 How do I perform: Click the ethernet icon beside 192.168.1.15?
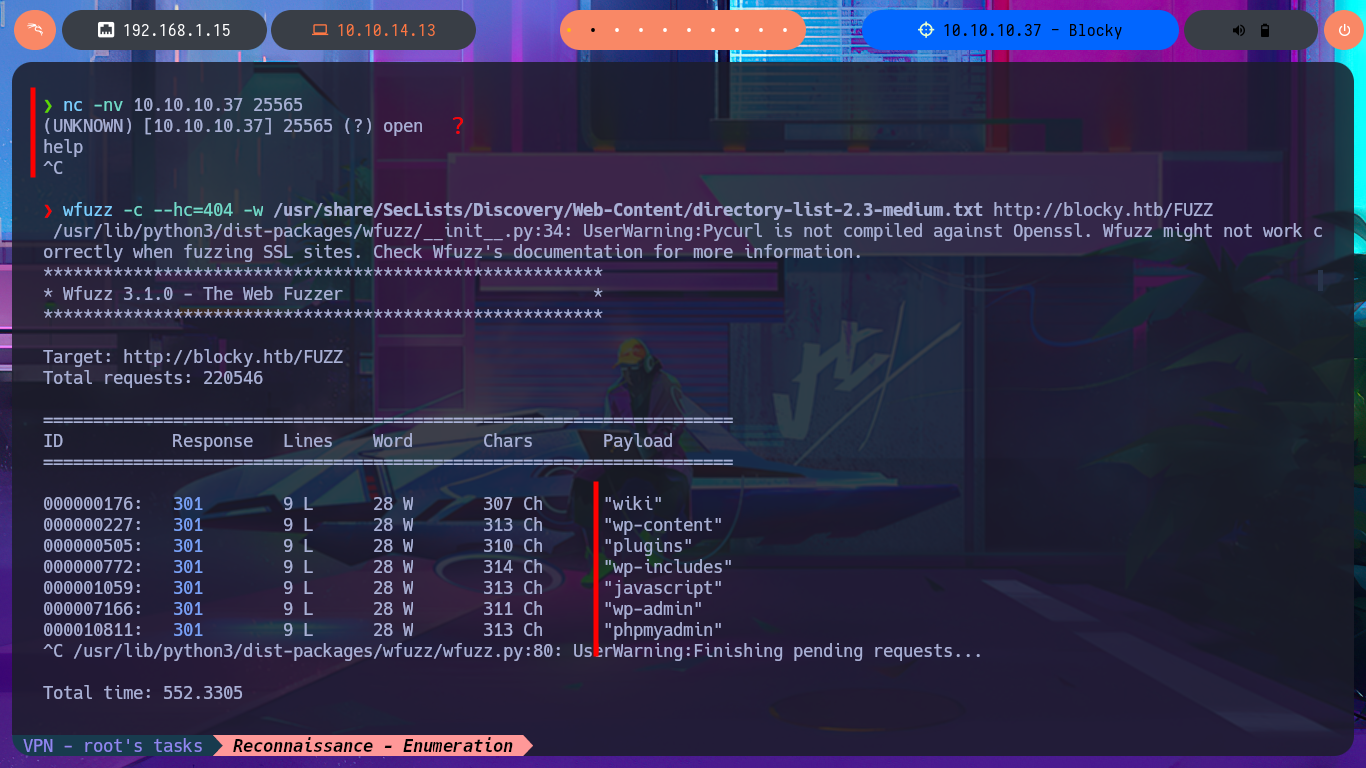point(105,30)
